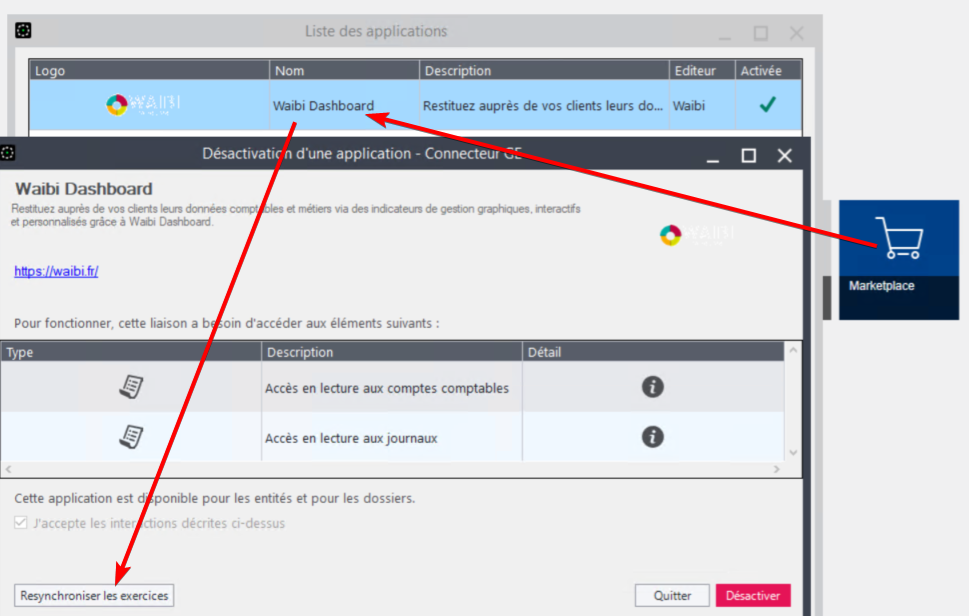The image size is (969, 616).
Task: Sort list by Nom column header
Action: coord(344,70)
